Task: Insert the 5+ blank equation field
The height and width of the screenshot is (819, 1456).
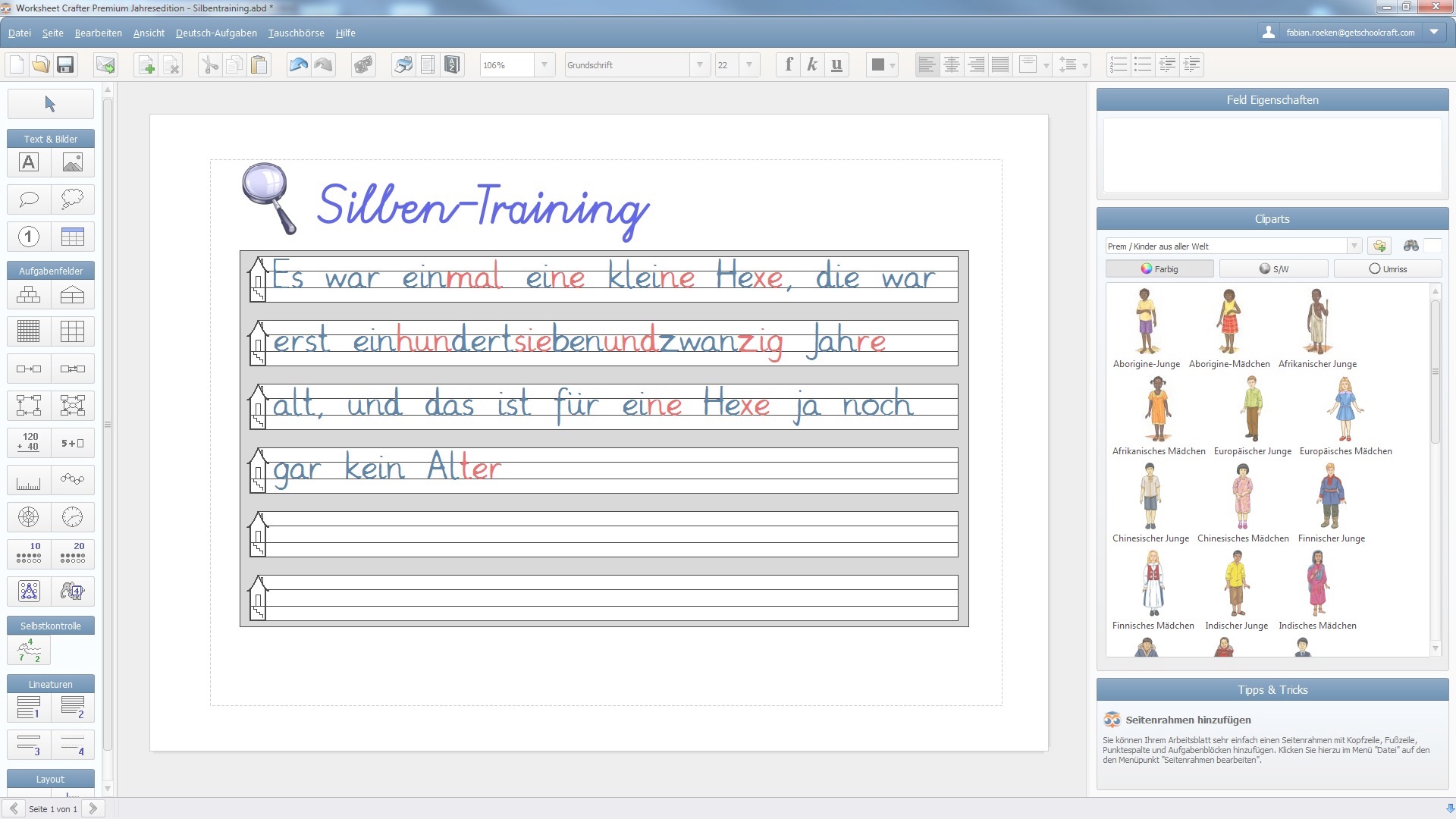Action: tap(73, 443)
